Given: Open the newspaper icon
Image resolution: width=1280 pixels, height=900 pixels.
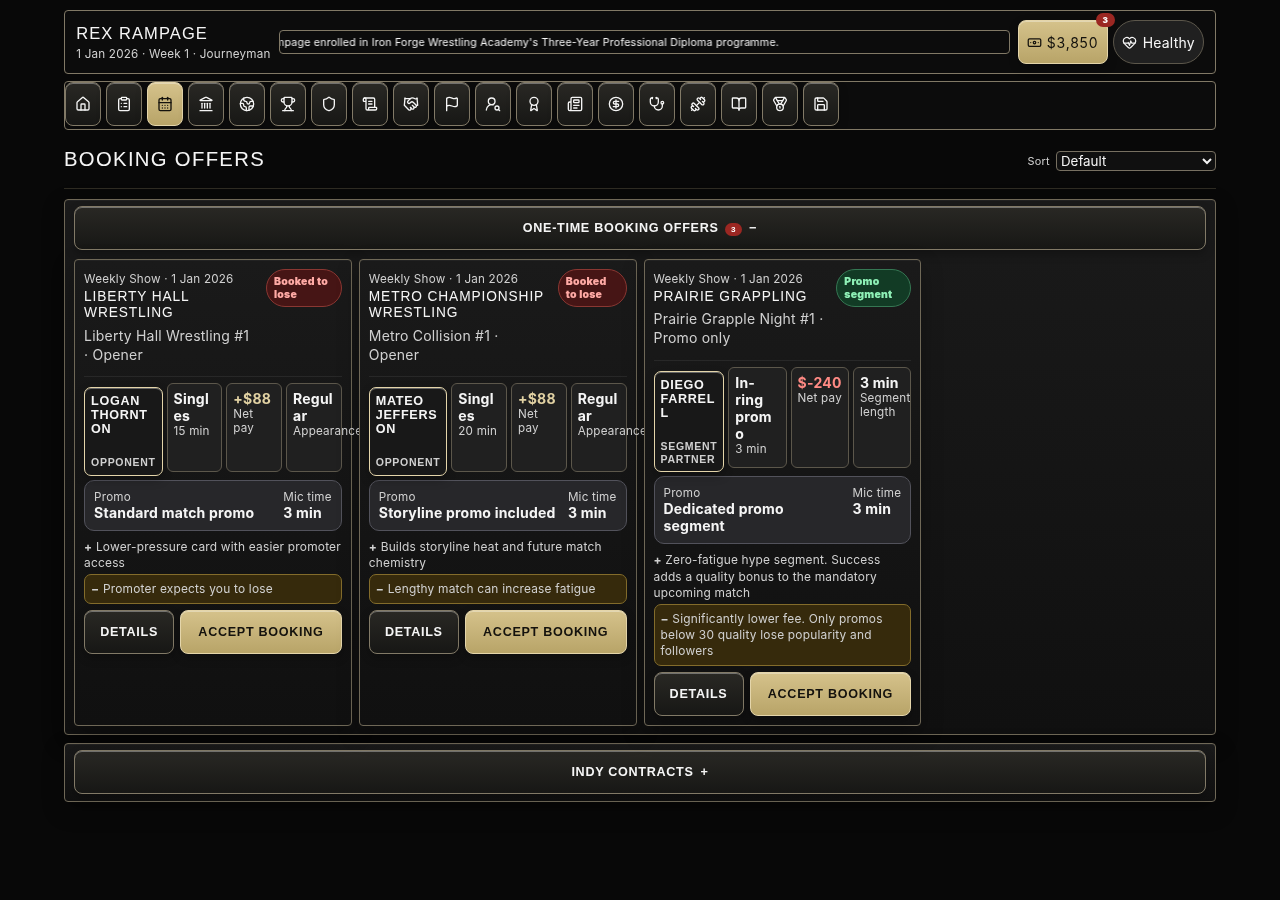Looking at the screenshot, I should pyautogui.click(x=575, y=104).
